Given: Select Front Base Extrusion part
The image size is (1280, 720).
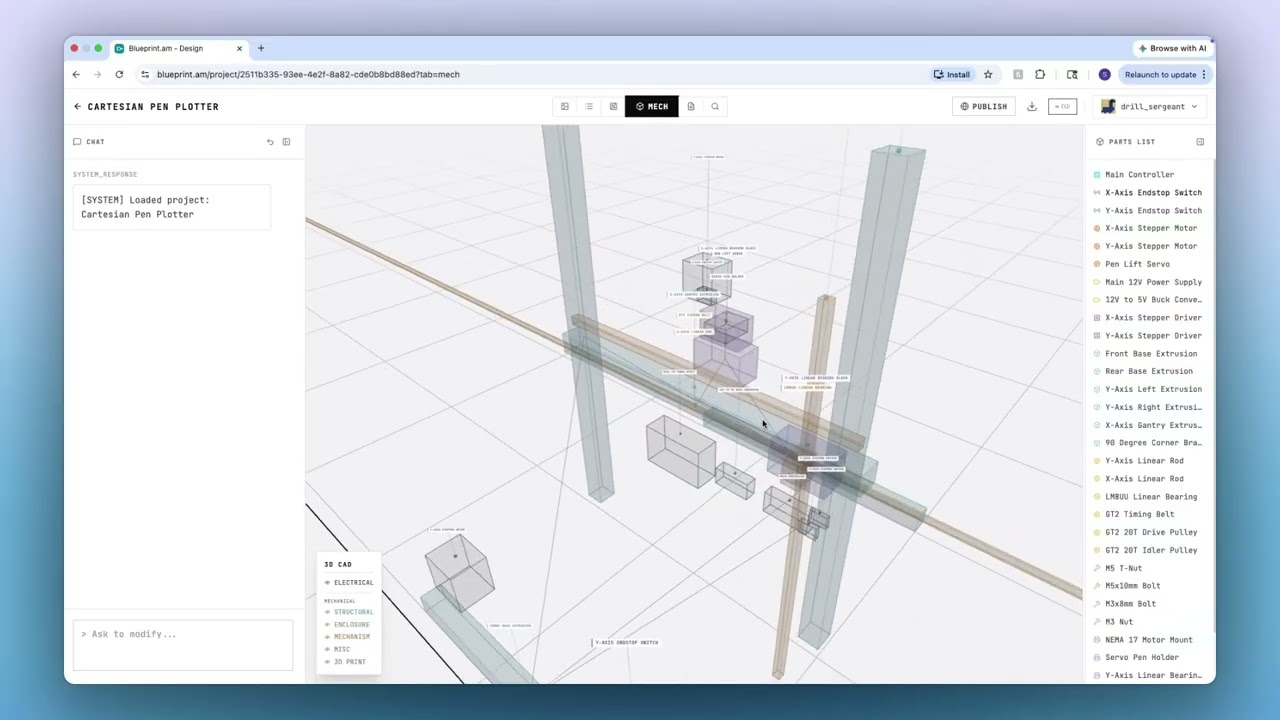Looking at the screenshot, I should coord(1150,354).
